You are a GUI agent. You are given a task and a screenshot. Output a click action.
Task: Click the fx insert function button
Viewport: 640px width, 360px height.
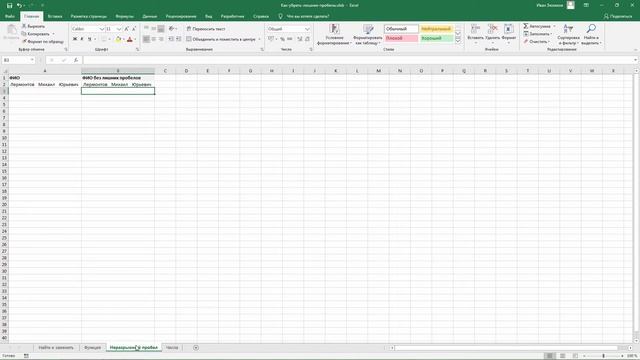(x=76, y=60)
